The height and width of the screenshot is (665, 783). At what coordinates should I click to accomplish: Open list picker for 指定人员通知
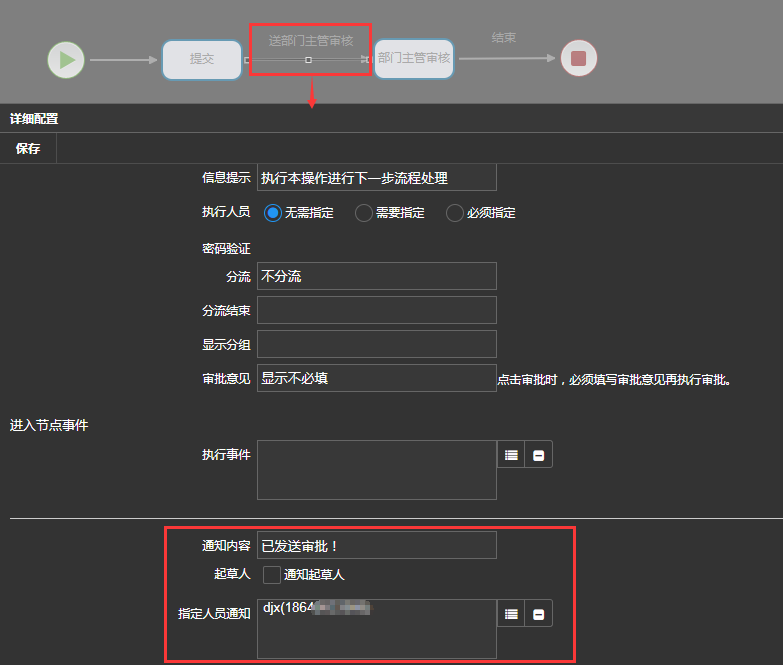(511, 614)
